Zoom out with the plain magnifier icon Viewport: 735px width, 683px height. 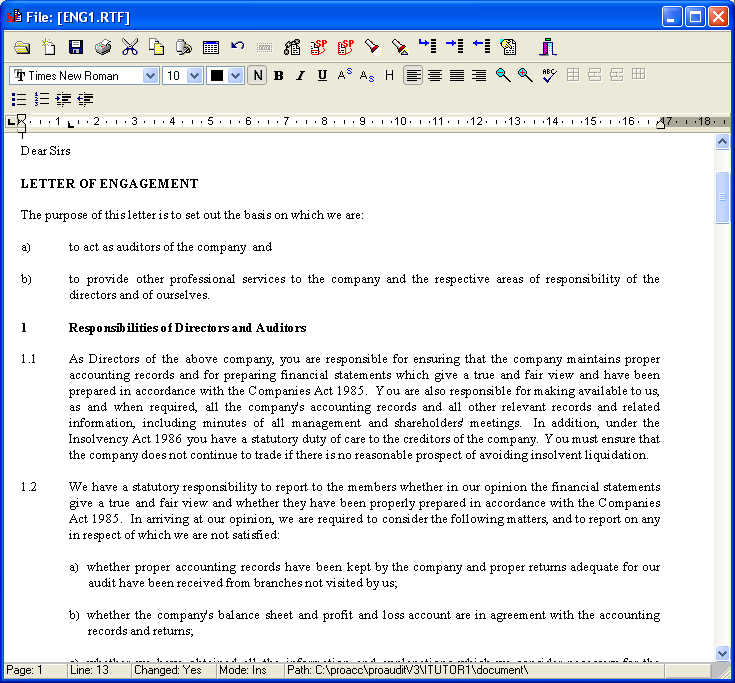tap(503, 75)
